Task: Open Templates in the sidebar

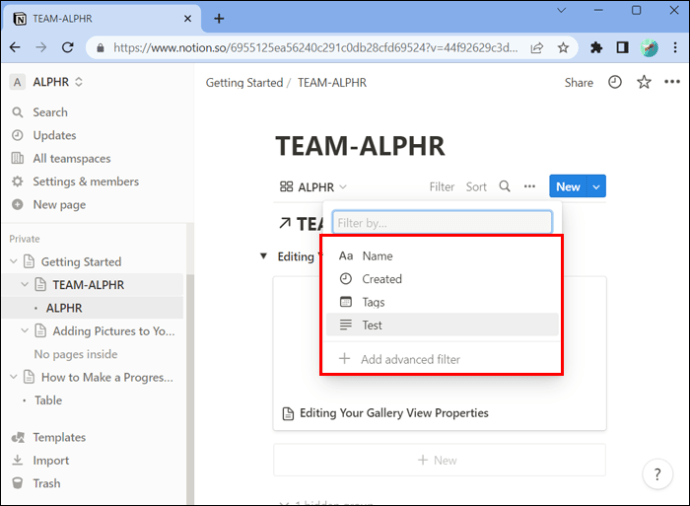Action: coord(59,437)
